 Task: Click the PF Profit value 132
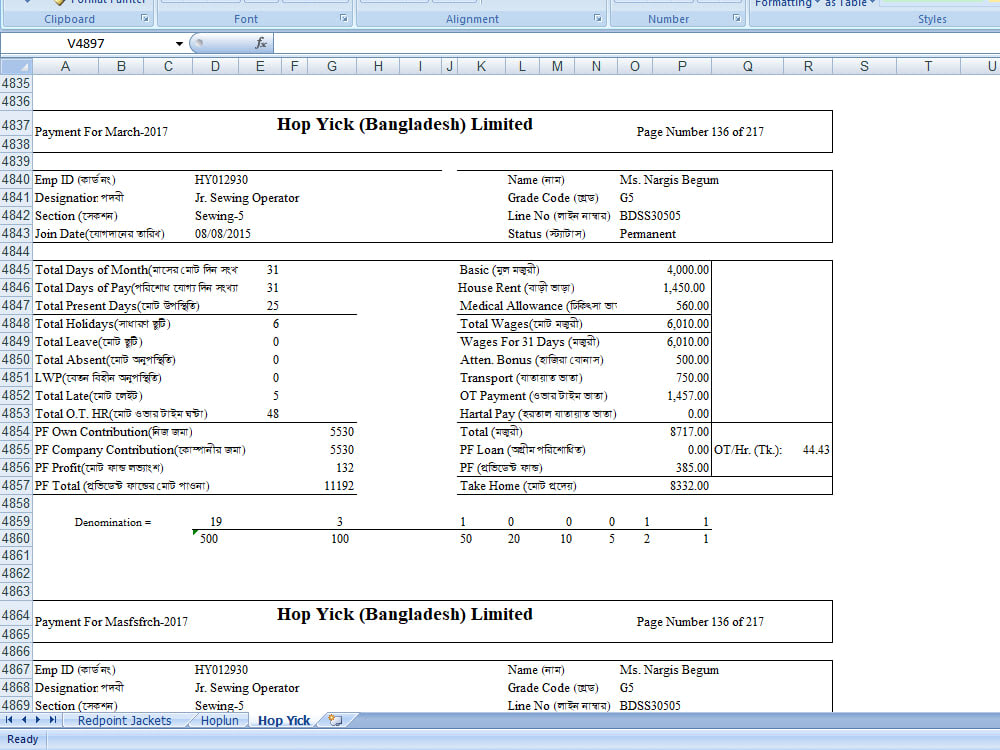345,467
